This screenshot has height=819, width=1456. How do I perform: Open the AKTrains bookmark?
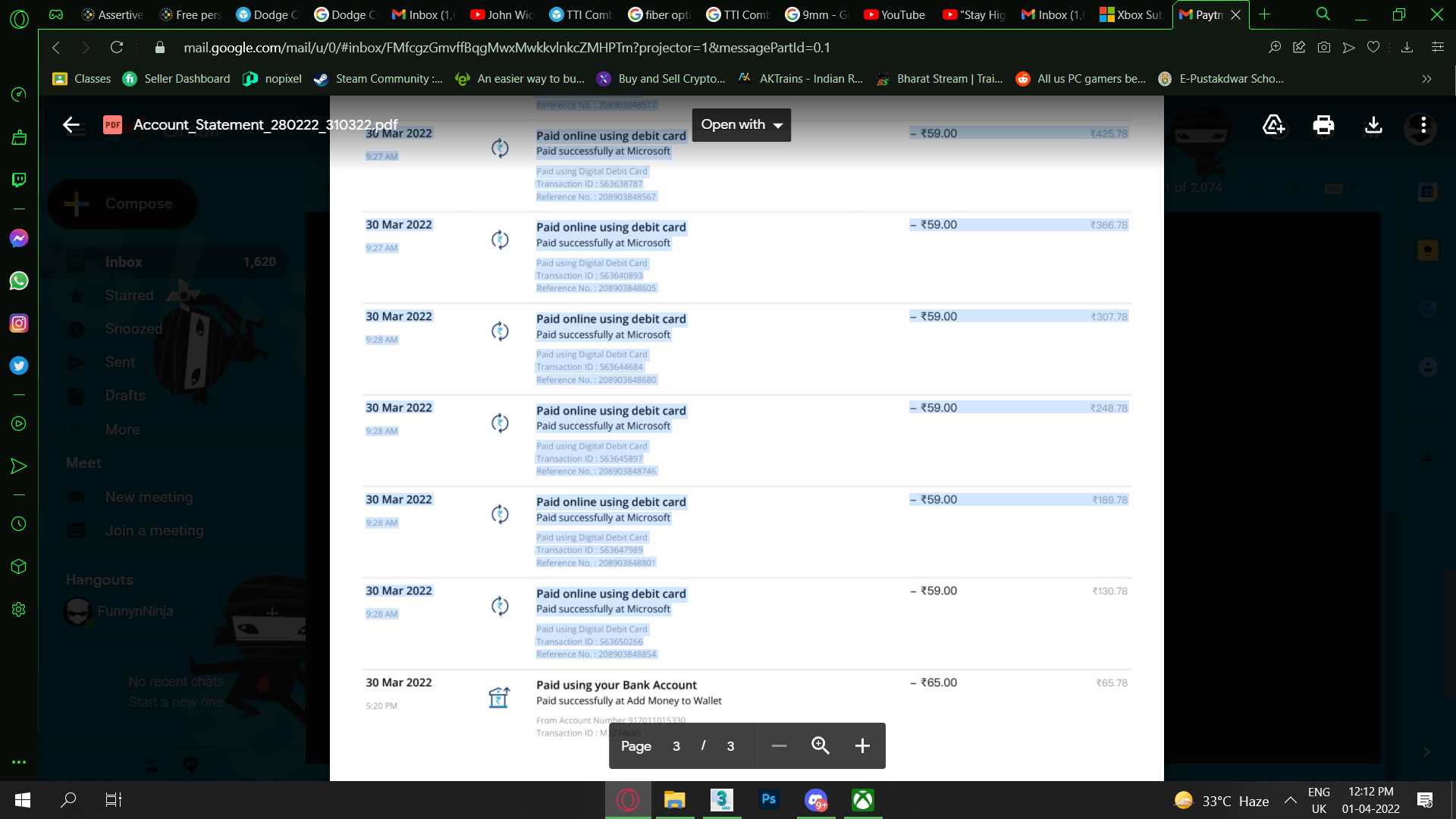800,79
